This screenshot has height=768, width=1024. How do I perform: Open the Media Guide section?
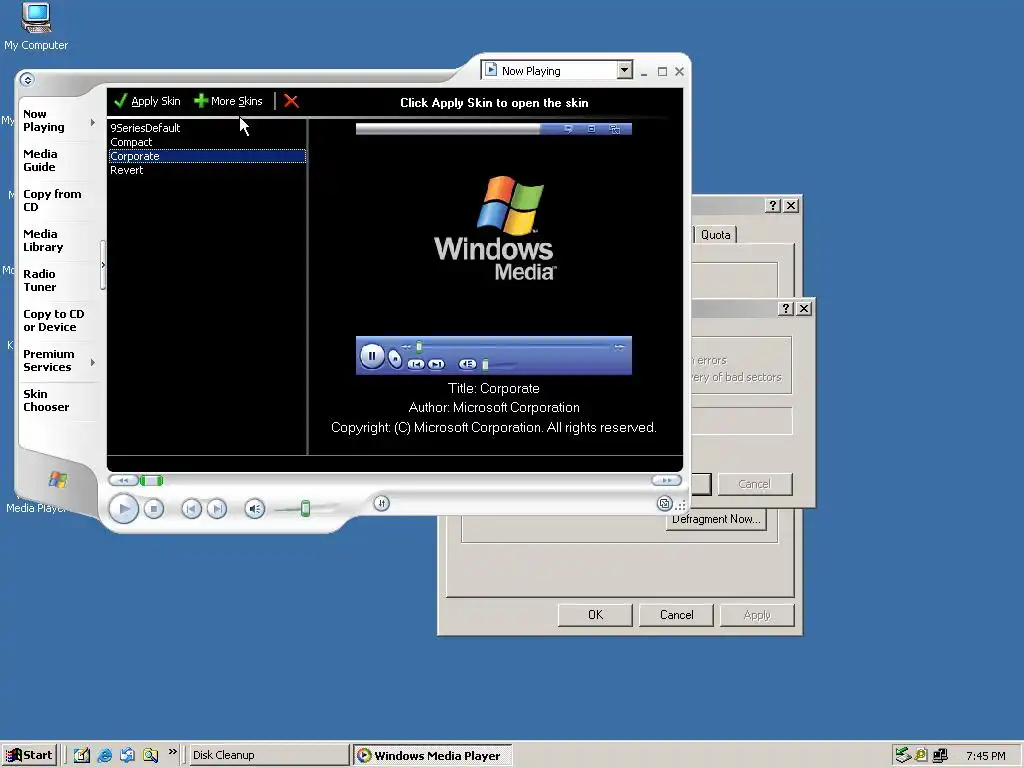40,161
